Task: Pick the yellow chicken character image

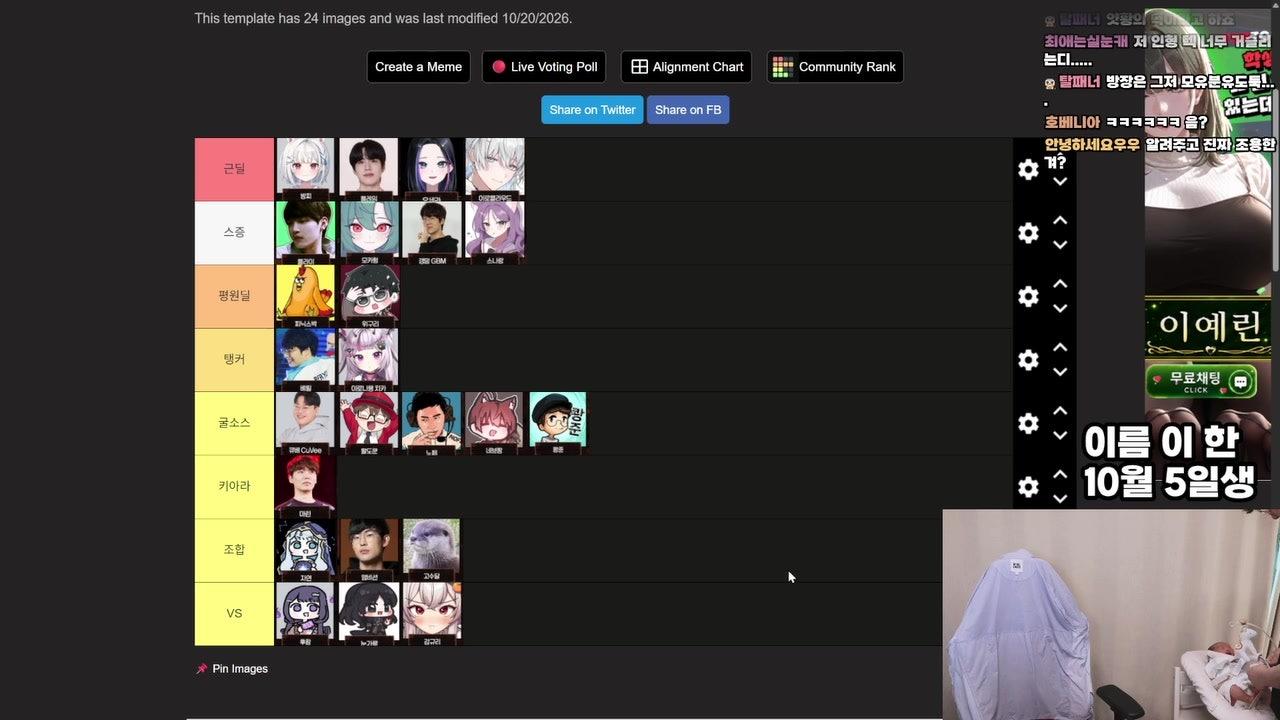Action: pos(305,296)
